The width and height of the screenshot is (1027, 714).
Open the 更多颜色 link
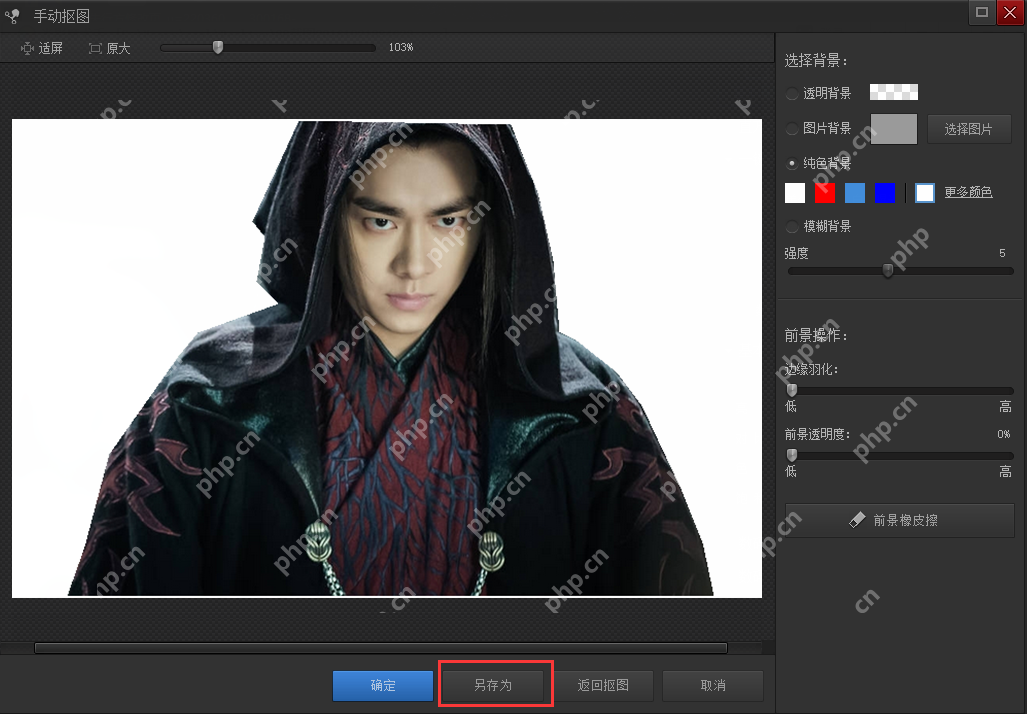click(x=968, y=192)
